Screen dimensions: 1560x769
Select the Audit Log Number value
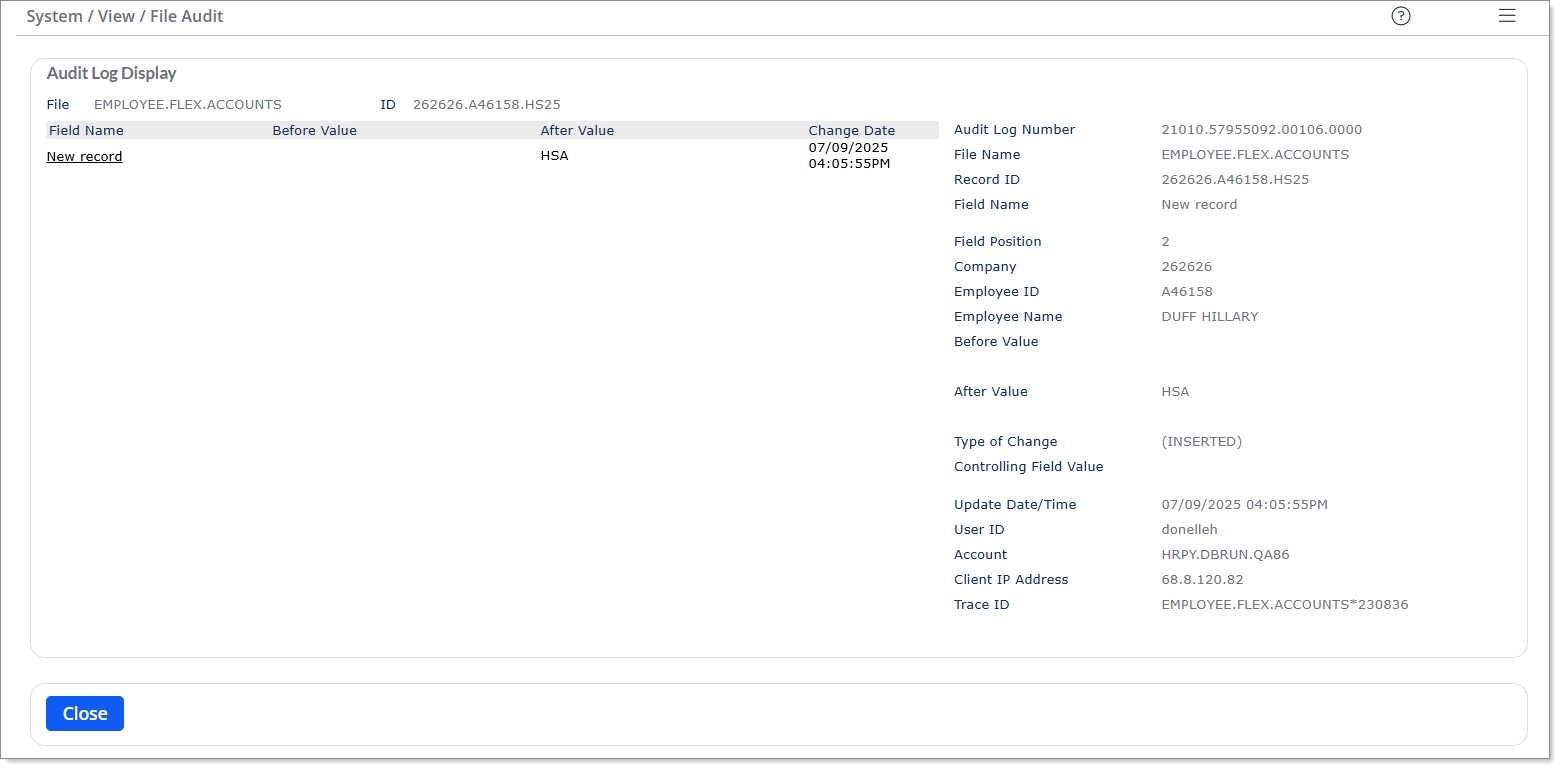(x=1261, y=129)
